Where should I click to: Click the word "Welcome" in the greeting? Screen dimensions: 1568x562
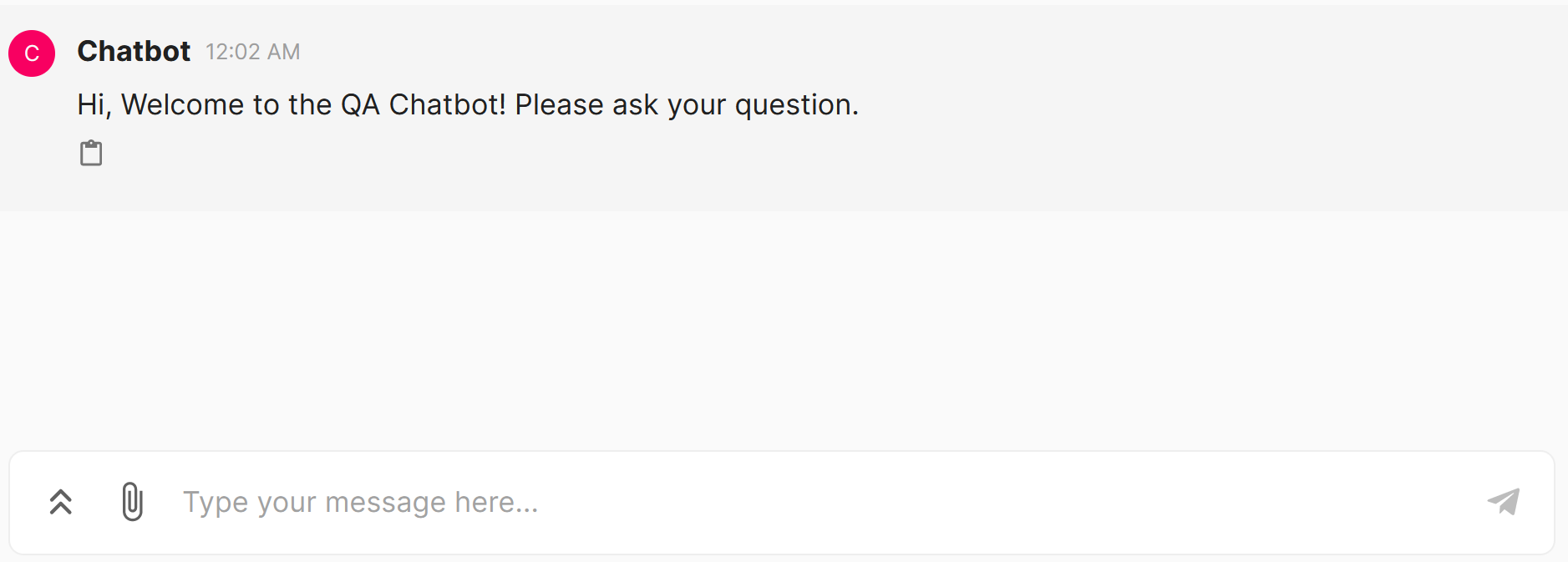pos(182,105)
